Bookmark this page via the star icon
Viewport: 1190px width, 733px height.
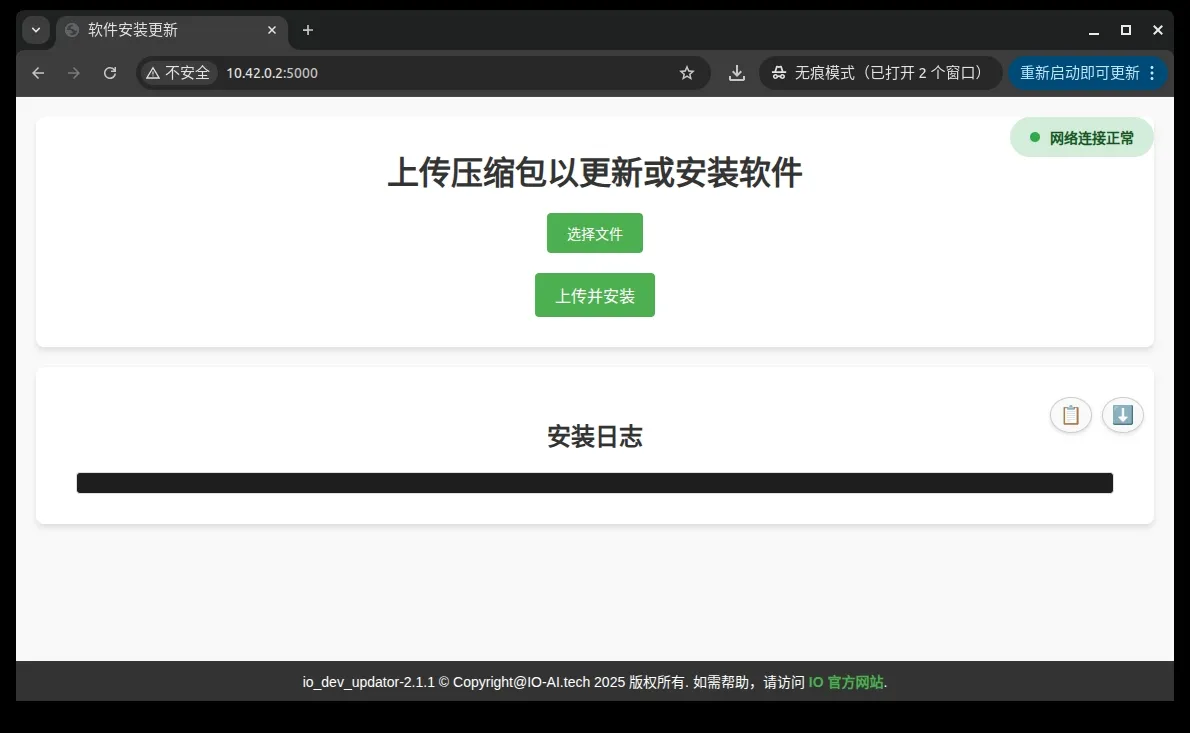[686, 73]
